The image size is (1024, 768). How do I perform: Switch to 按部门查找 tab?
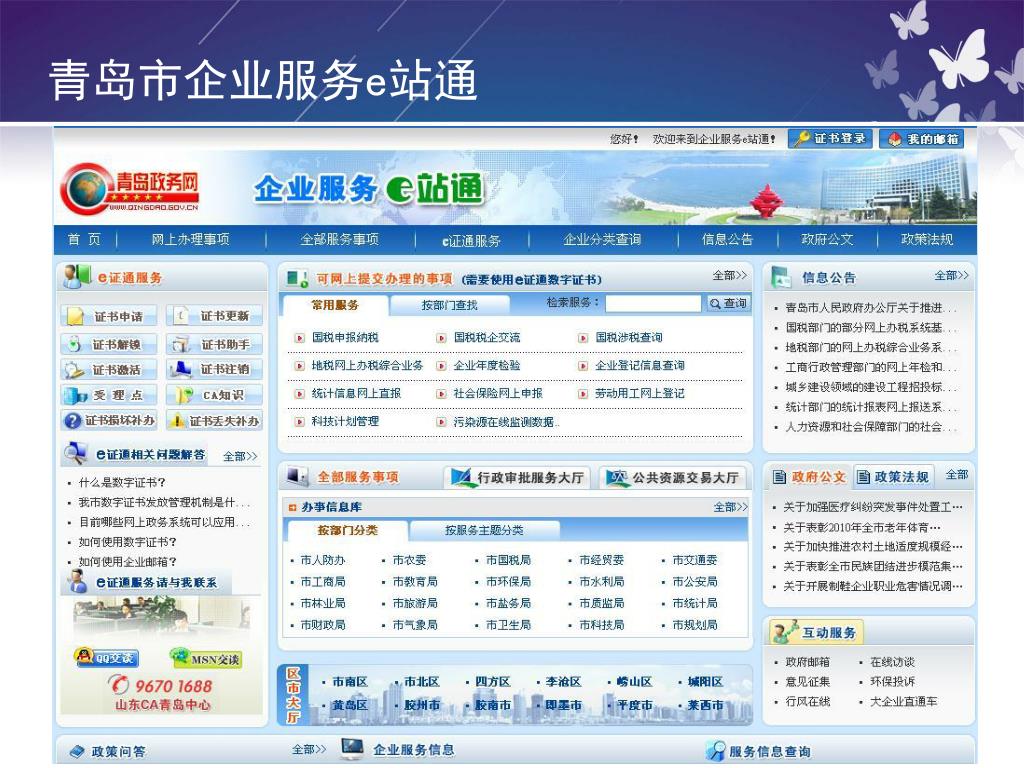449,305
